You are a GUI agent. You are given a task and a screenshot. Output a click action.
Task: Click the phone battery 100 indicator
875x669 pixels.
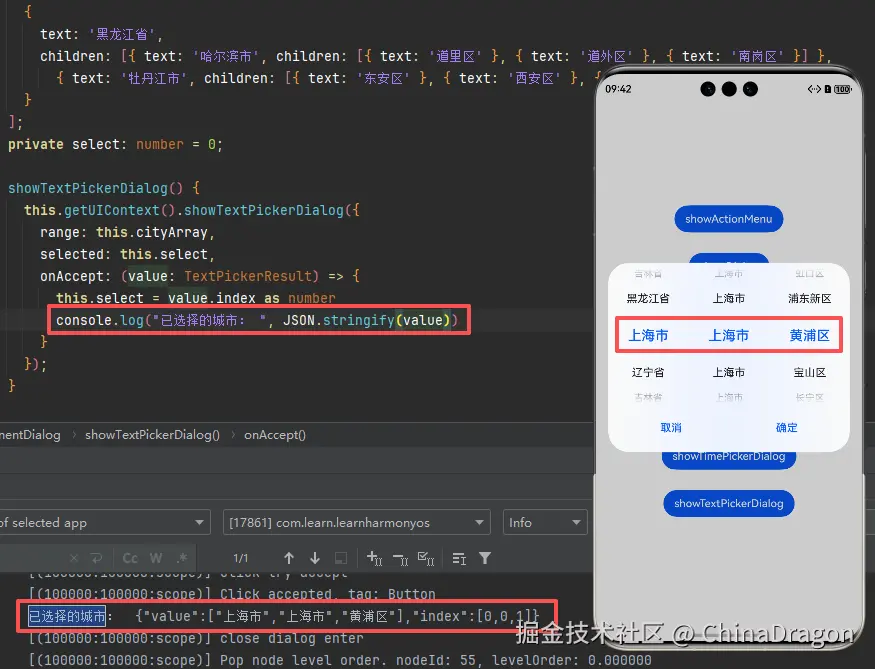tap(843, 89)
